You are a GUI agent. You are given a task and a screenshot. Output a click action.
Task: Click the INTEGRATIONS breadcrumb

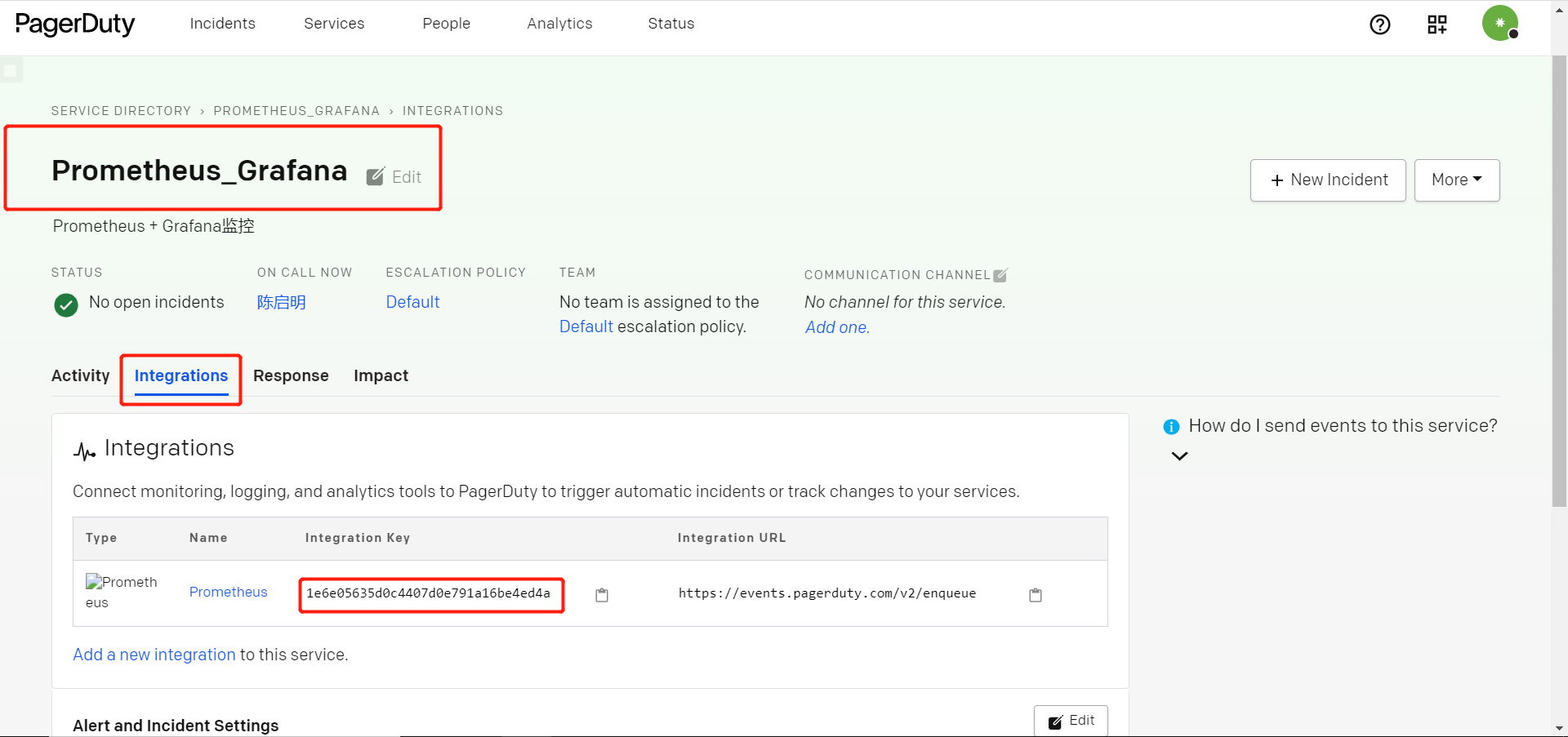pyautogui.click(x=452, y=111)
